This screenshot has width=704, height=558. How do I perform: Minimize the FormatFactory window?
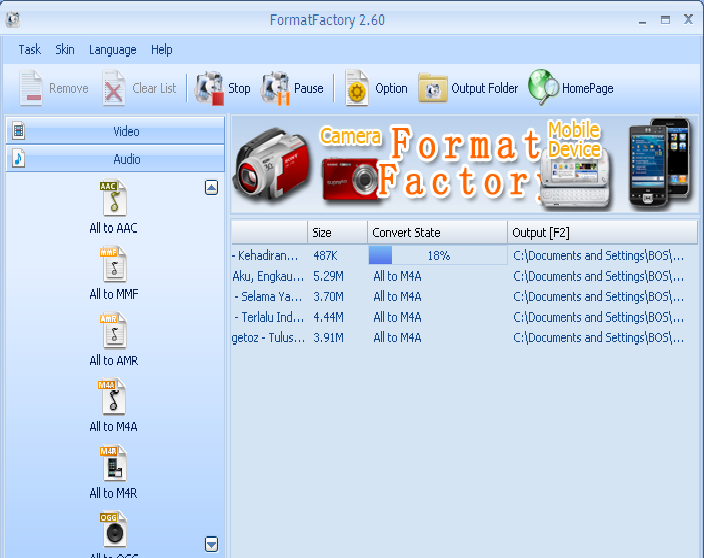click(x=642, y=20)
